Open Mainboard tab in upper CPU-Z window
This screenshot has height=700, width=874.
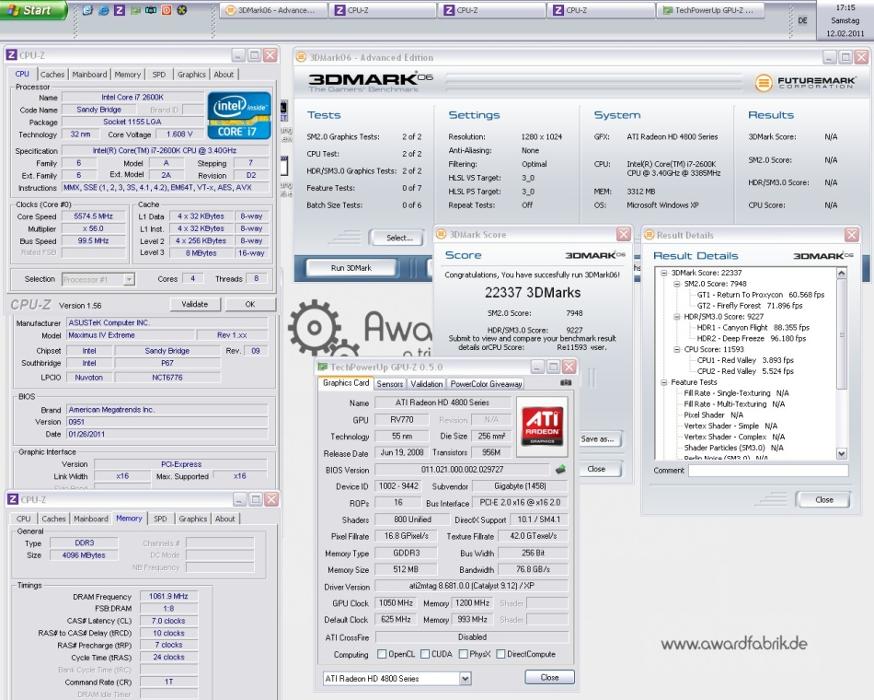89,74
